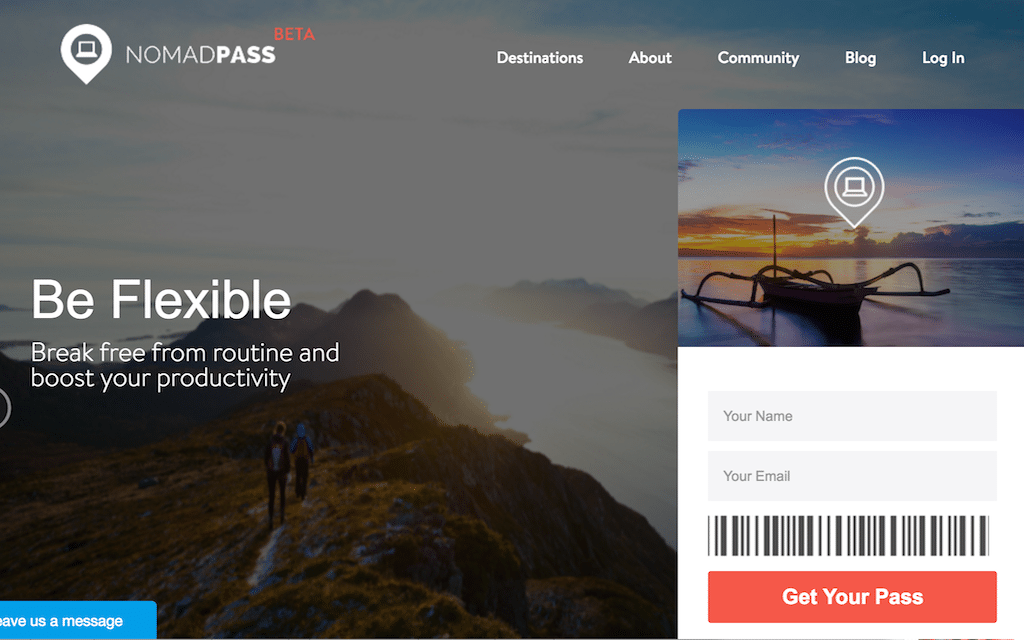Click the NOMADPASS wordmark in the header
The width and height of the screenshot is (1024, 640).
[200, 56]
